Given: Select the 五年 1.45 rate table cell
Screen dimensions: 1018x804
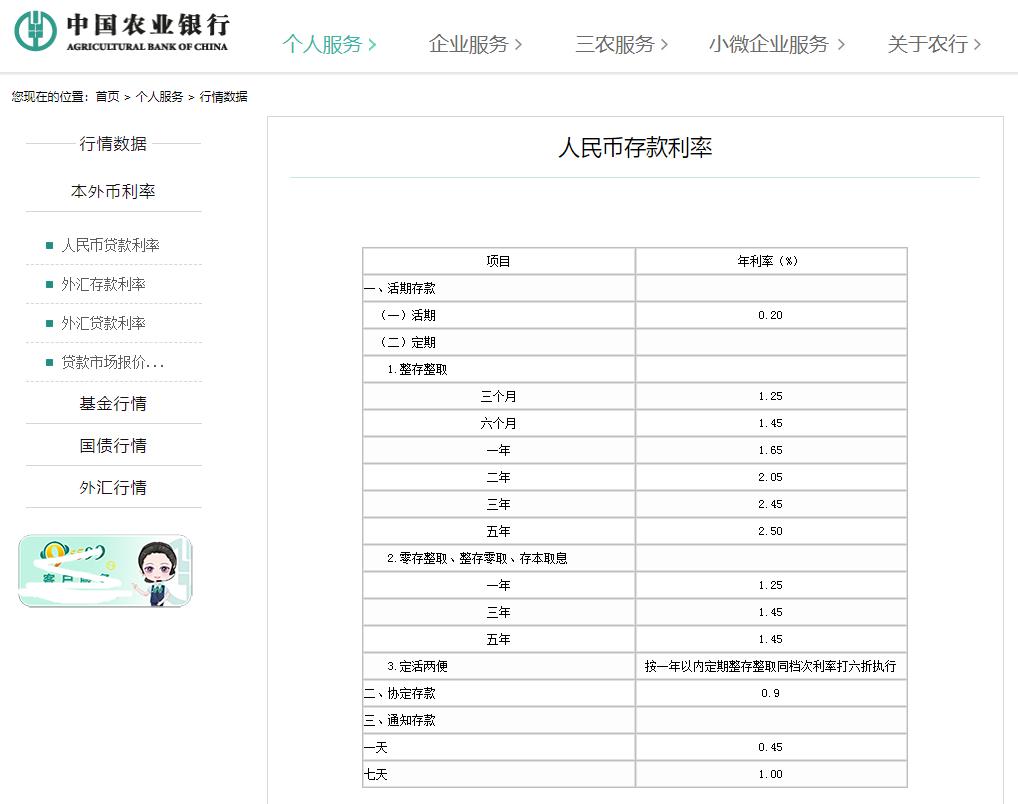Looking at the screenshot, I should (x=771, y=638).
